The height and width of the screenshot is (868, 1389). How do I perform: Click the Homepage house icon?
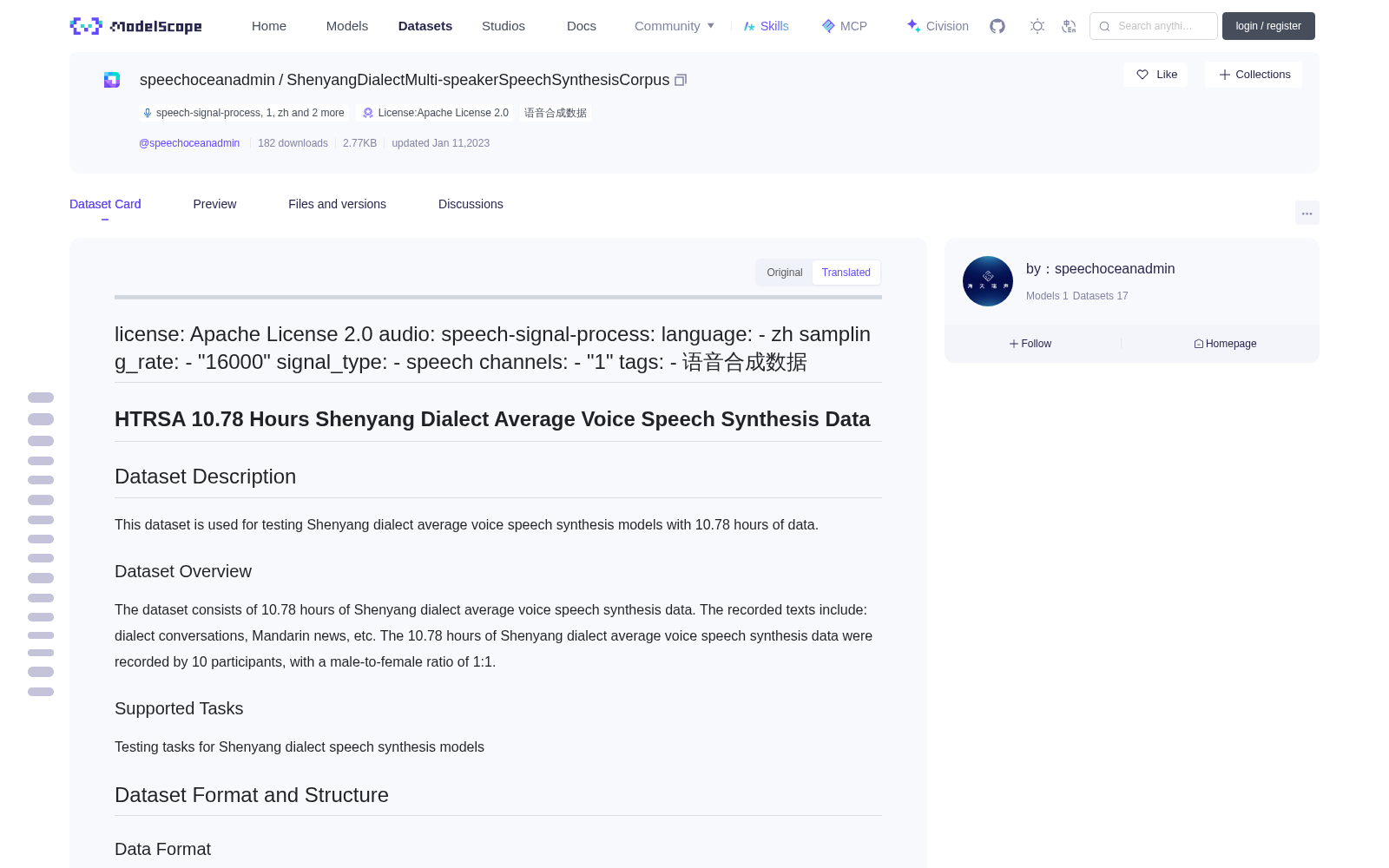(1199, 344)
